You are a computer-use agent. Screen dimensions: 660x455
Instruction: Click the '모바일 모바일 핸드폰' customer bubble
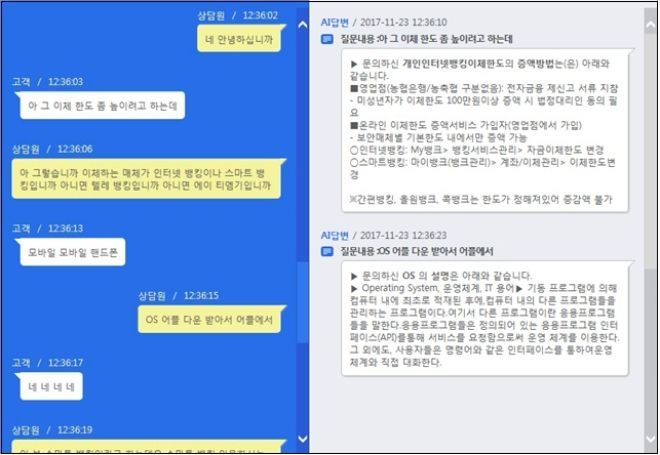(x=72, y=252)
